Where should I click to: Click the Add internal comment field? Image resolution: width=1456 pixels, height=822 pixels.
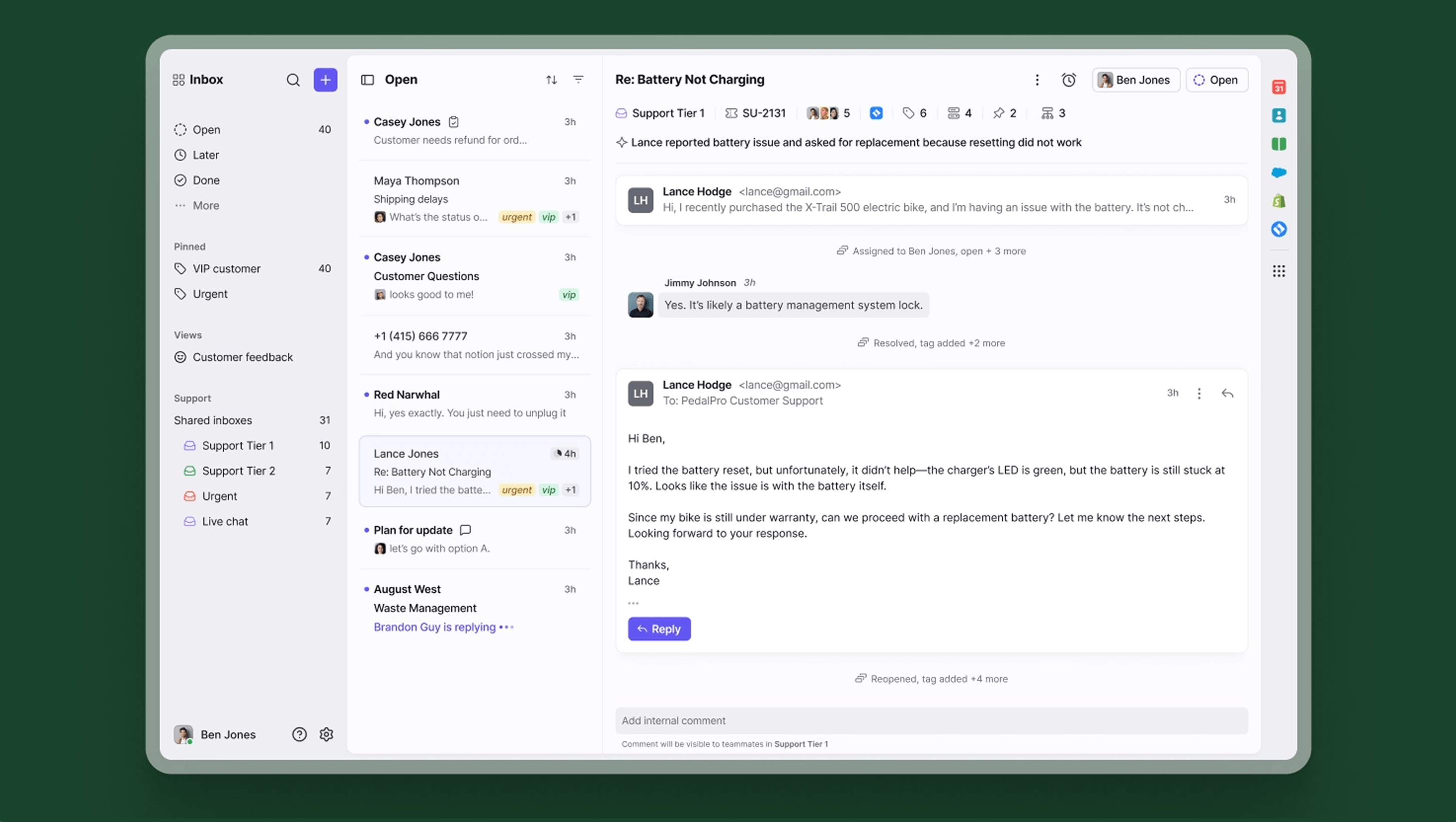931,720
